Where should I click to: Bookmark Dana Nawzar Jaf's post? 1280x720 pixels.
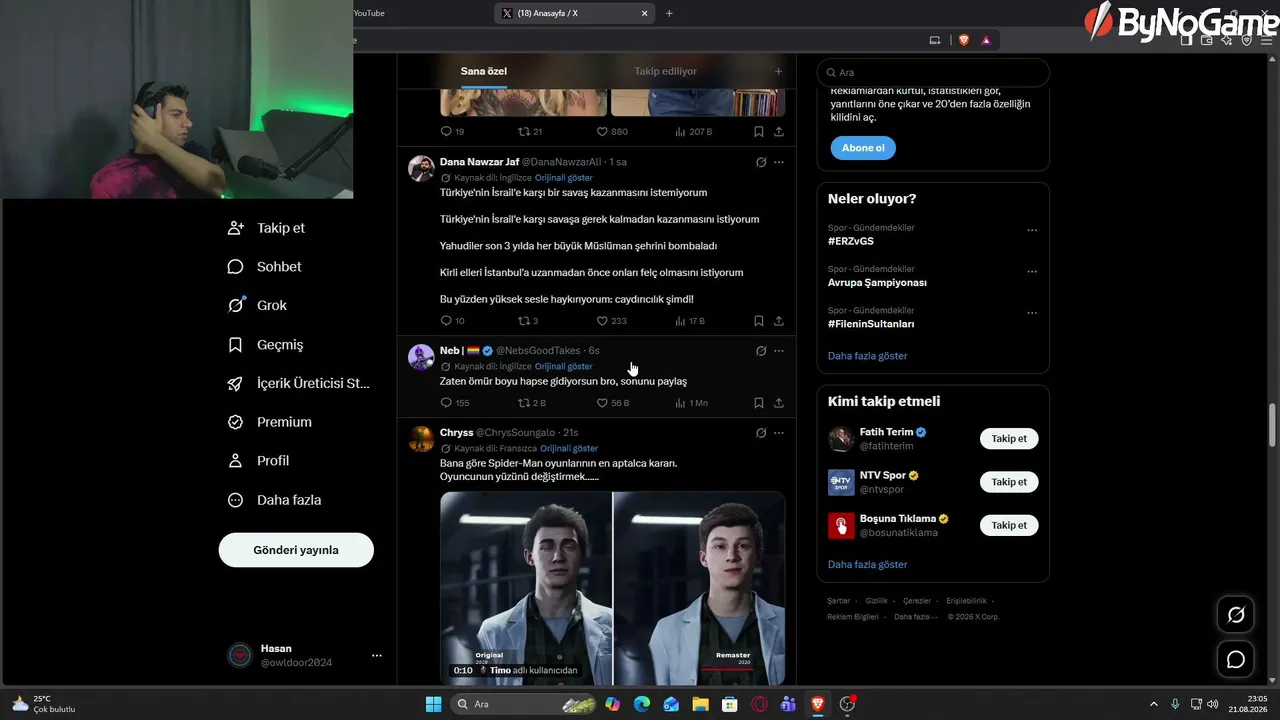(759, 321)
